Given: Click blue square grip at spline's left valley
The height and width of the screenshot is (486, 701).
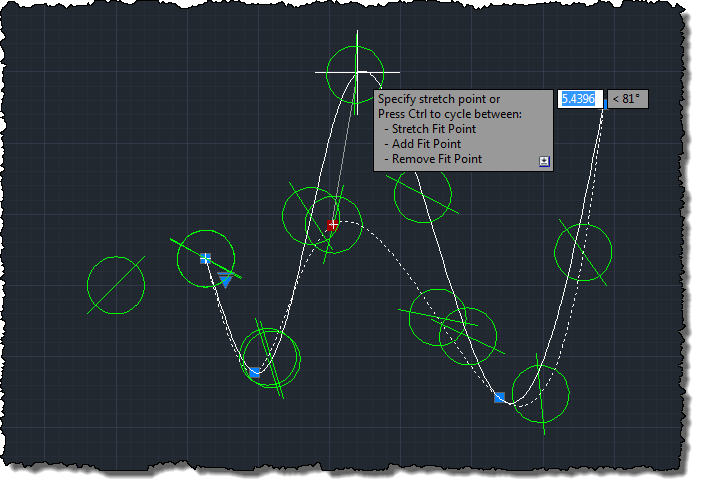Looking at the screenshot, I should (x=255, y=372).
